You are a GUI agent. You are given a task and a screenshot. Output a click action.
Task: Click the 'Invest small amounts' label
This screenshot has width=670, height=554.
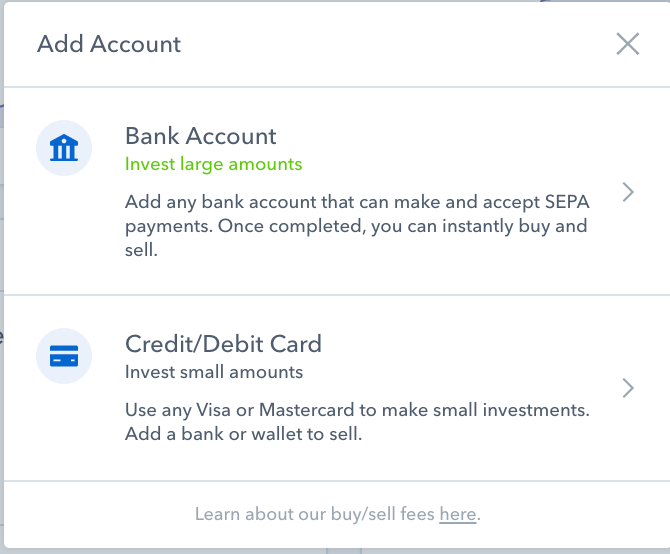tap(213, 372)
